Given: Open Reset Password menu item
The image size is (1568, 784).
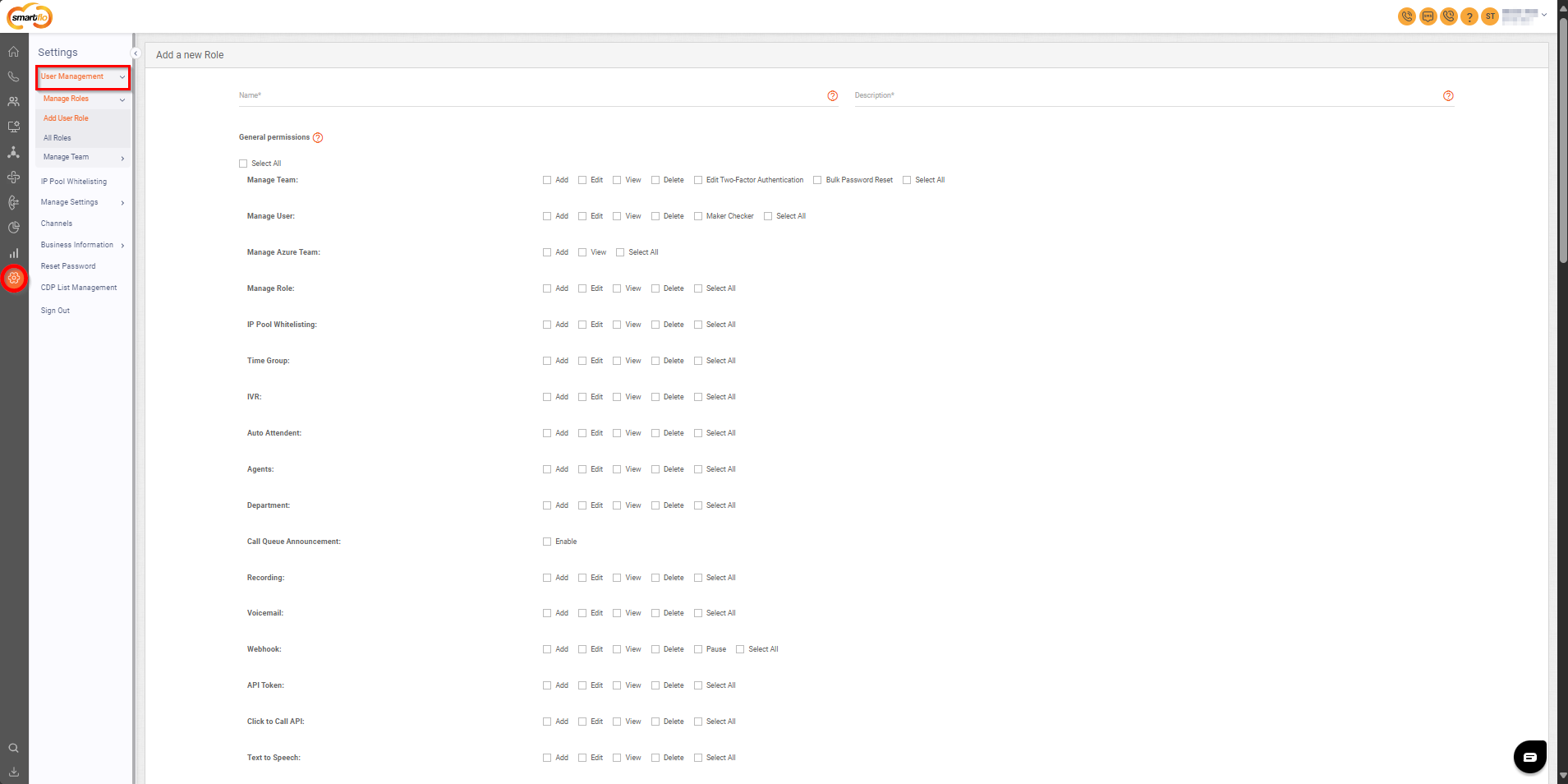Looking at the screenshot, I should 68,266.
